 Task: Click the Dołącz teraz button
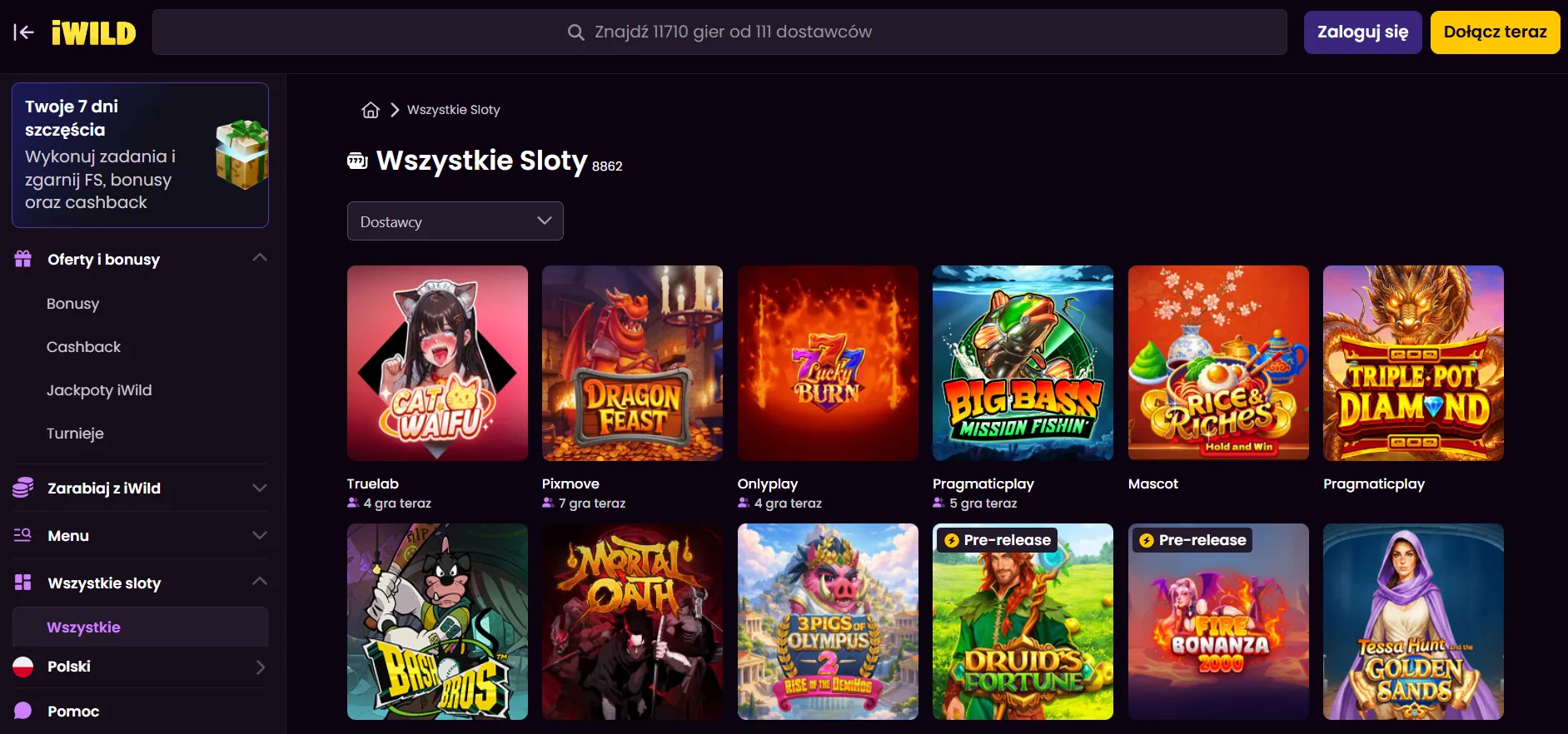tap(1496, 32)
